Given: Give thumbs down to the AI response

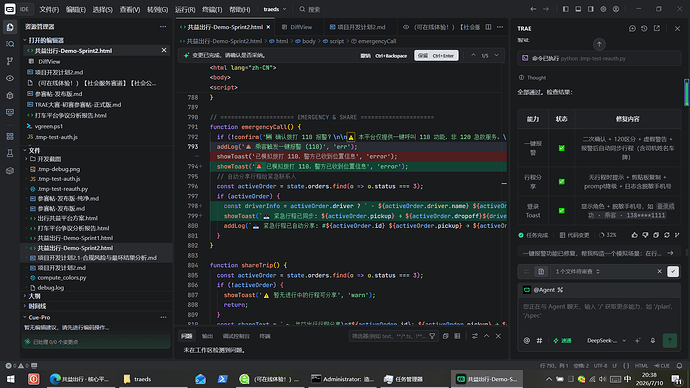Looking at the screenshot, I should coord(645,235).
